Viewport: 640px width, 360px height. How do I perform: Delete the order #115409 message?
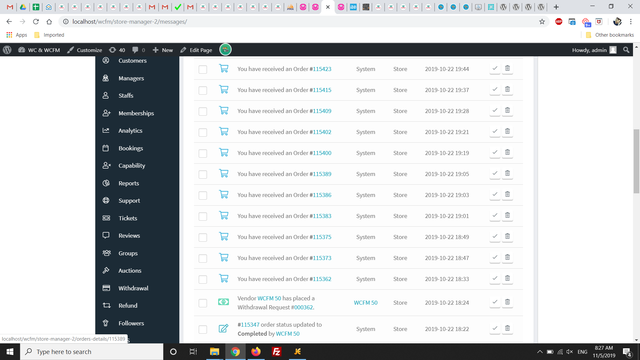[x=507, y=111]
